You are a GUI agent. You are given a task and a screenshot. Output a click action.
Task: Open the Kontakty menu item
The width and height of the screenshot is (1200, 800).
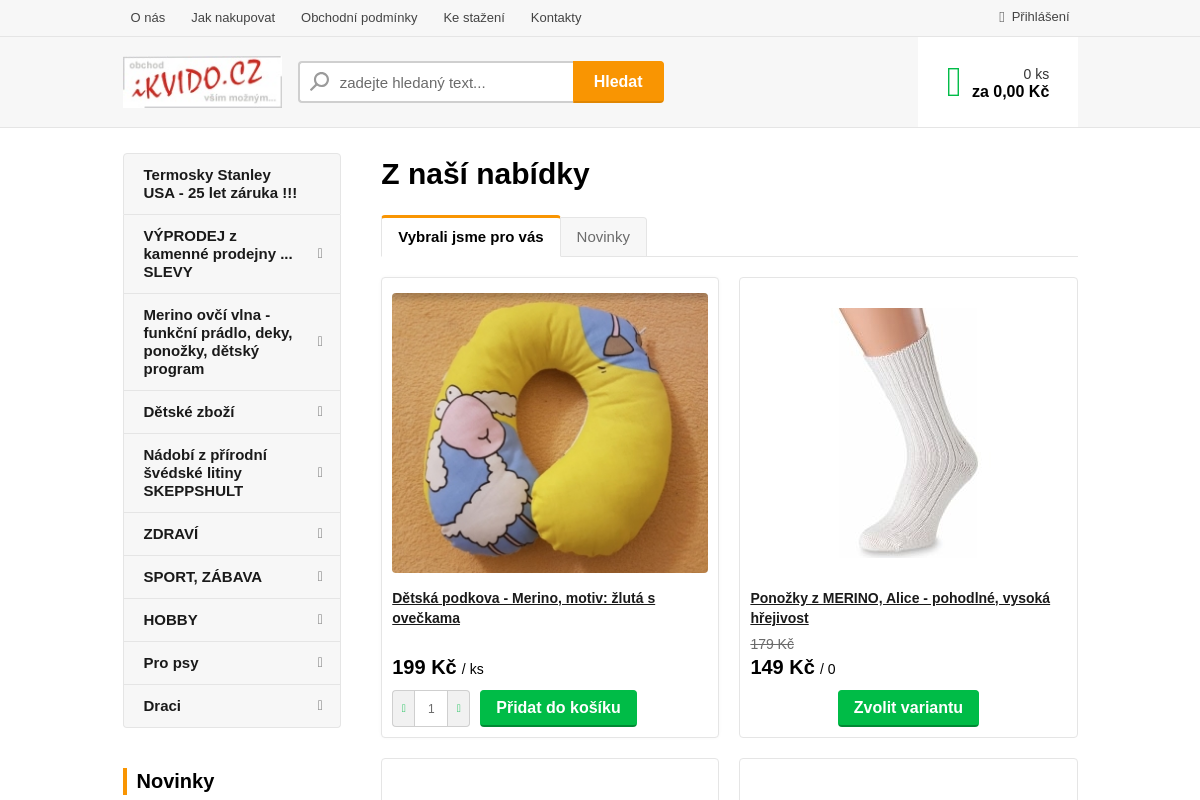(x=556, y=17)
